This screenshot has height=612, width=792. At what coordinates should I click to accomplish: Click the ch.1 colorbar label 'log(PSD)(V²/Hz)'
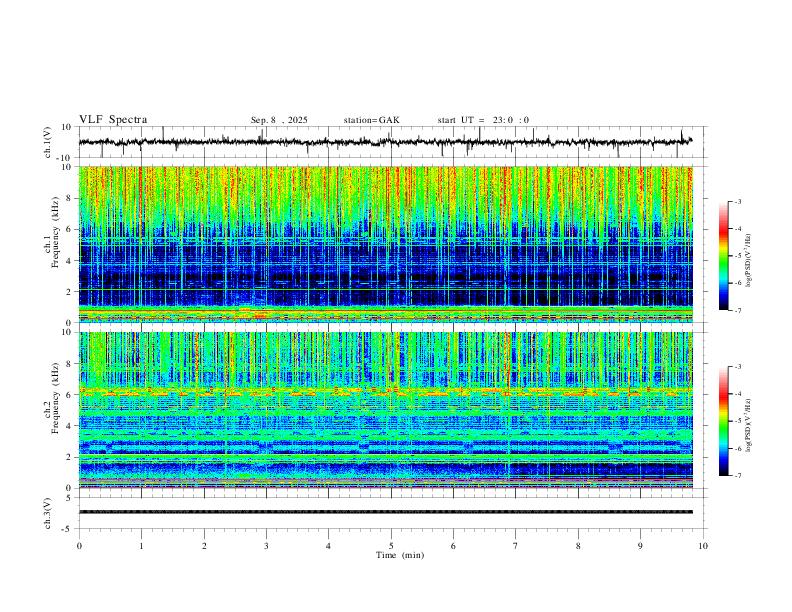coord(749,261)
